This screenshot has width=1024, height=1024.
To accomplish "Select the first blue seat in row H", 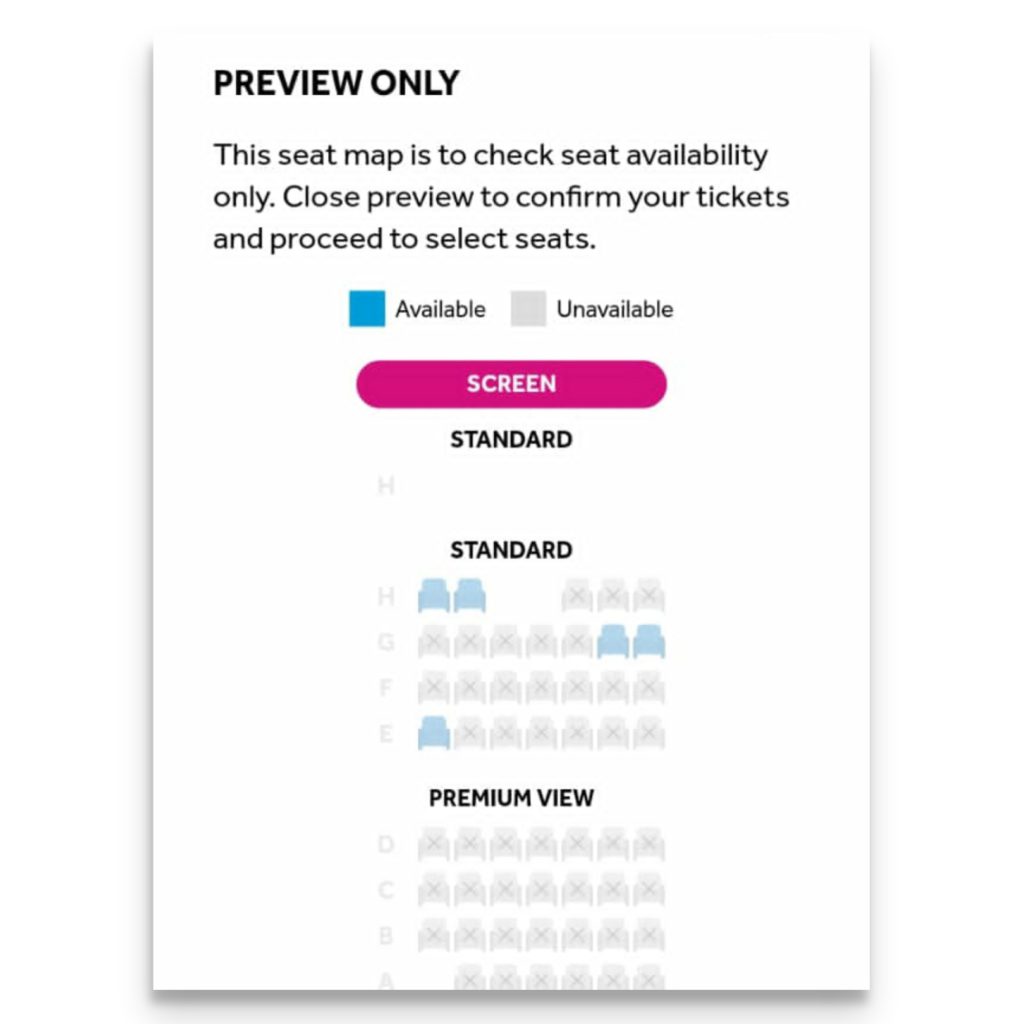I will 434,595.
